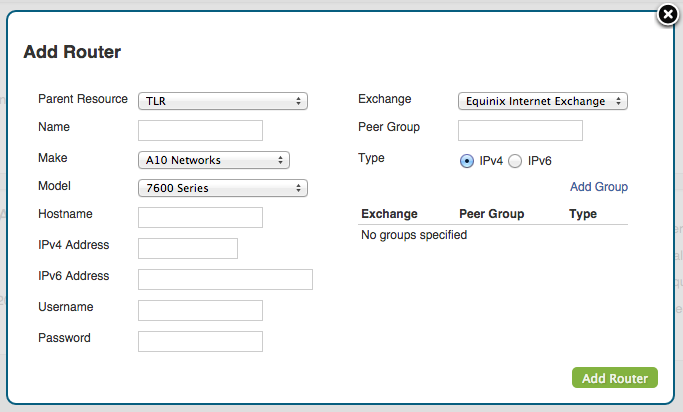The width and height of the screenshot is (683, 412).
Task: Click the Exchange column header
Action: pyautogui.click(x=389, y=214)
